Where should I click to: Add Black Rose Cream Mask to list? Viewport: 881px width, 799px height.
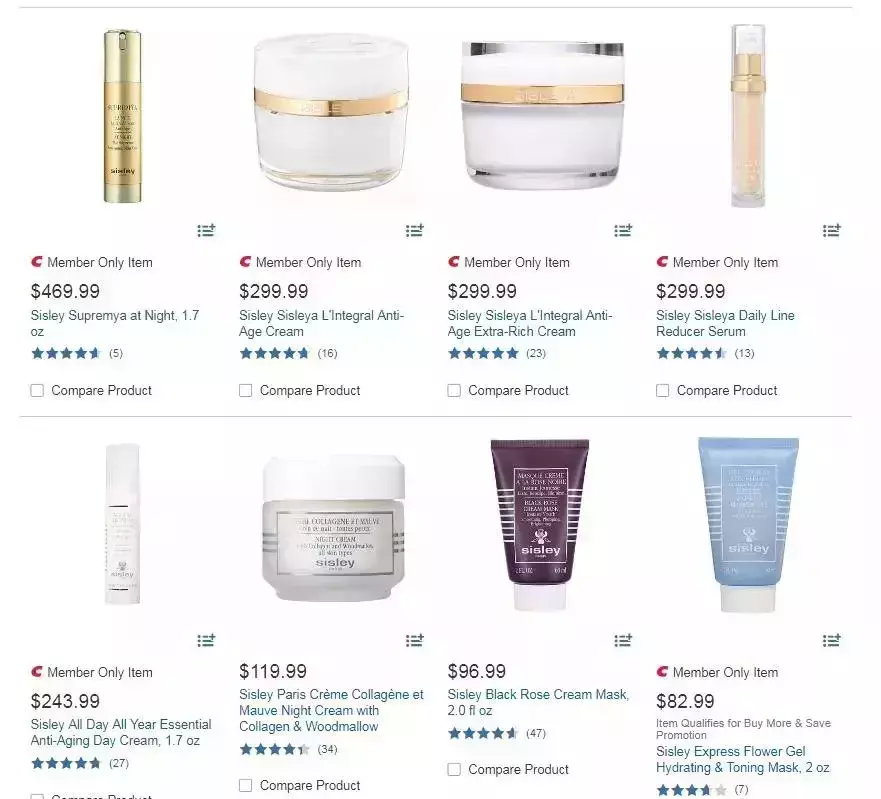pos(623,640)
